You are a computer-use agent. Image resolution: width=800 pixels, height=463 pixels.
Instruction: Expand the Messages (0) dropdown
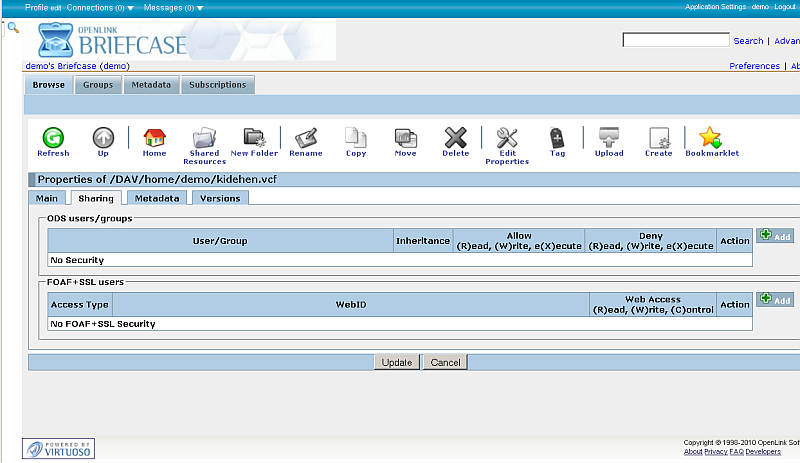click(173, 8)
